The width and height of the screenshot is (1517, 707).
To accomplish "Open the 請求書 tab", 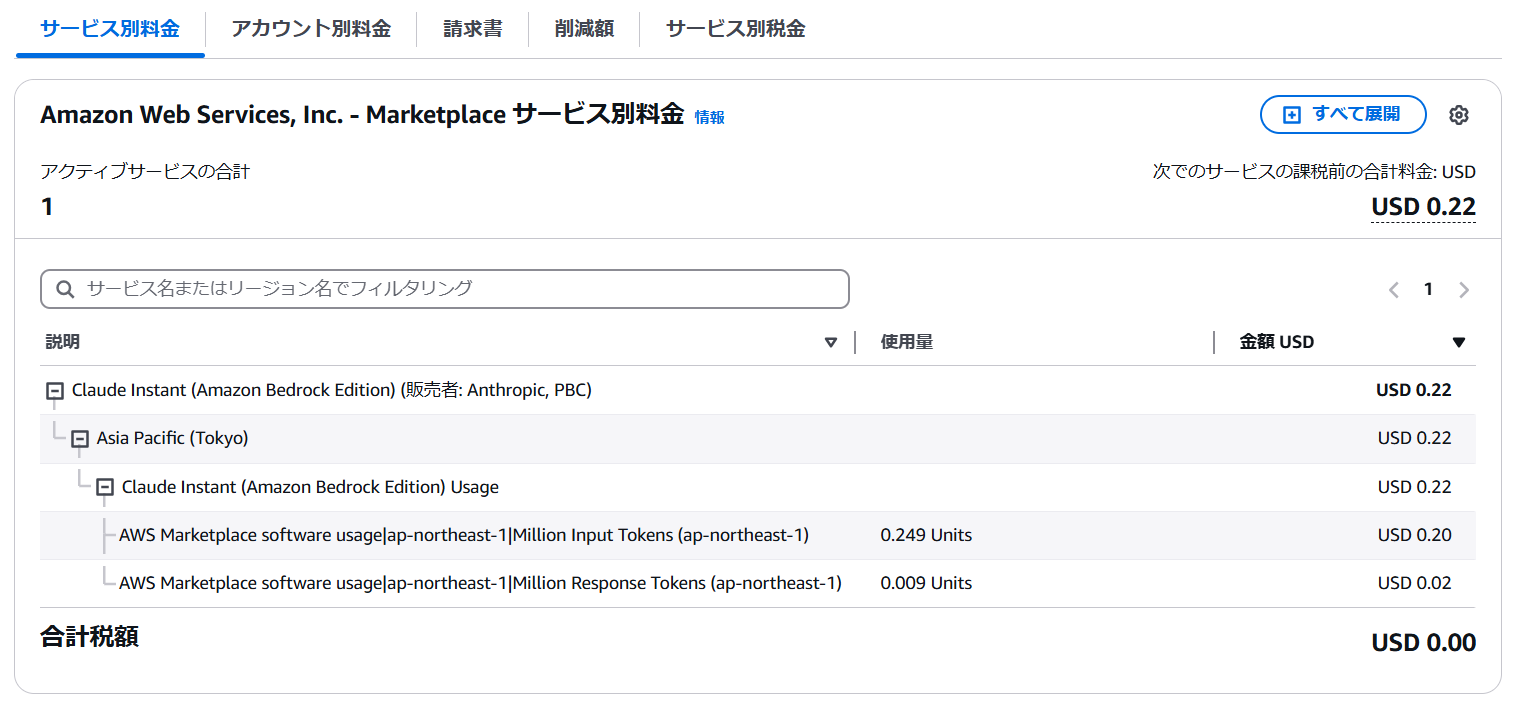I will coord(473,29).
